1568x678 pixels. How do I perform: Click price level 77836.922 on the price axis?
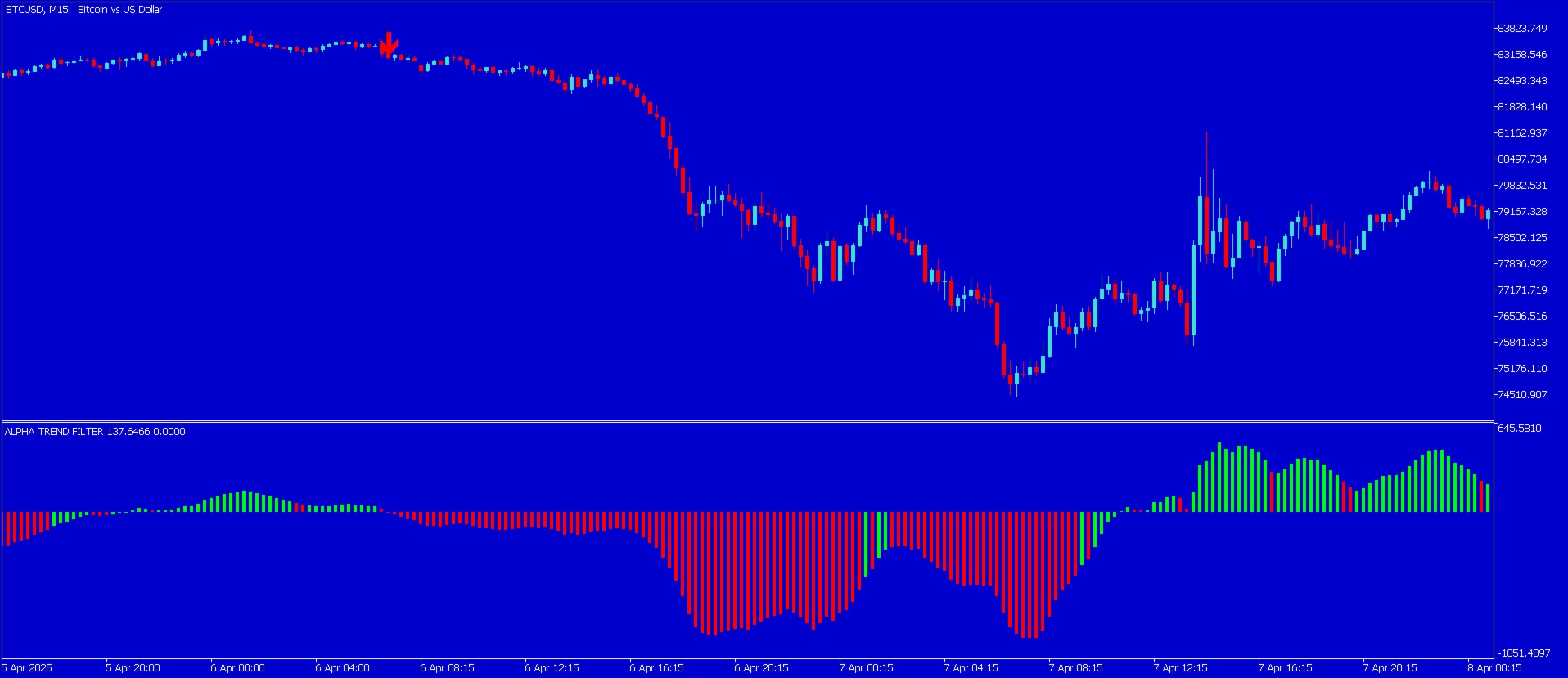point(1522,264)
